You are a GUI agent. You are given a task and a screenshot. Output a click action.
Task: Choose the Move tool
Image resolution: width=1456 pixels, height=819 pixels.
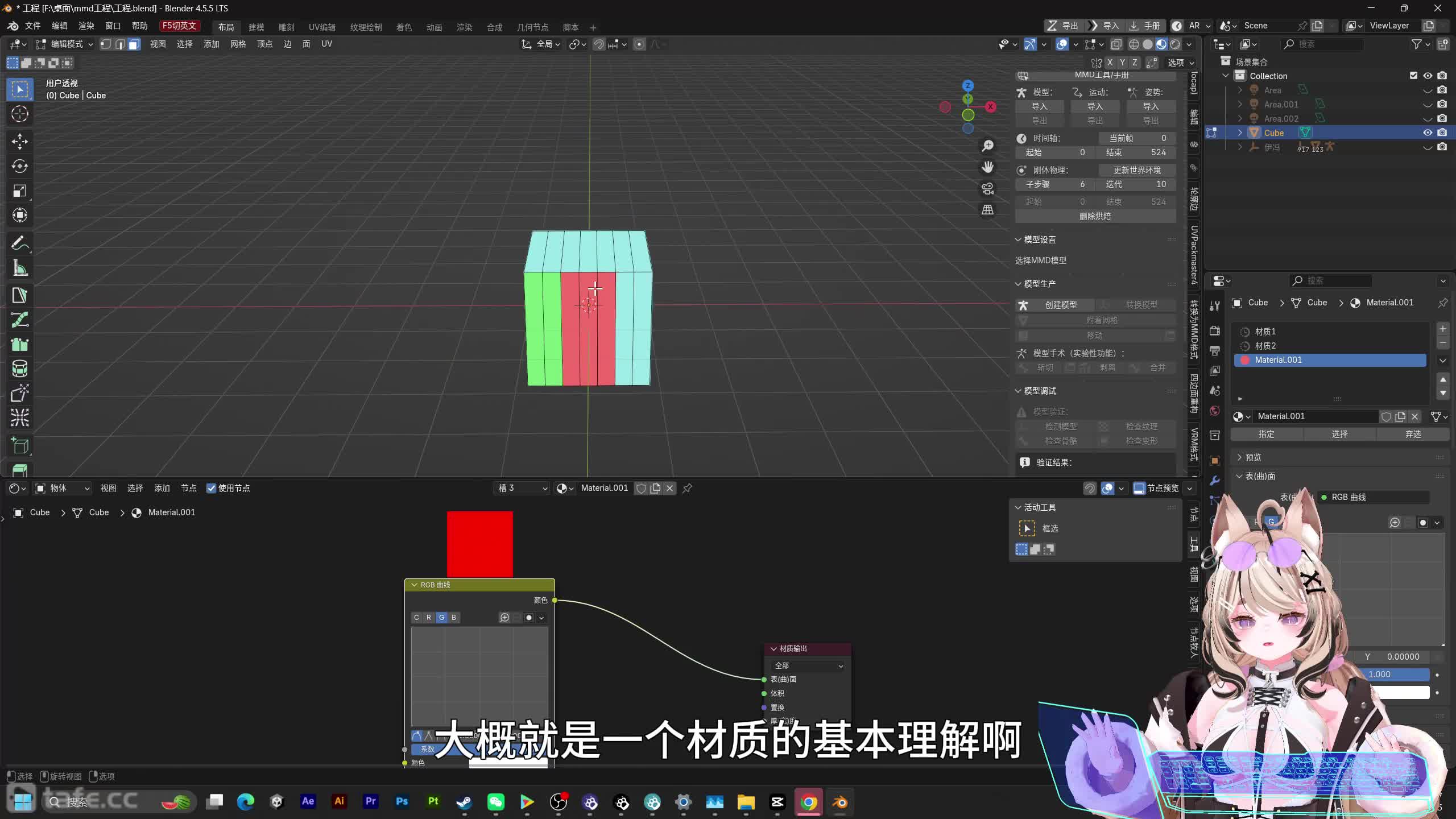pyautogui.click(x=20, y=141)
